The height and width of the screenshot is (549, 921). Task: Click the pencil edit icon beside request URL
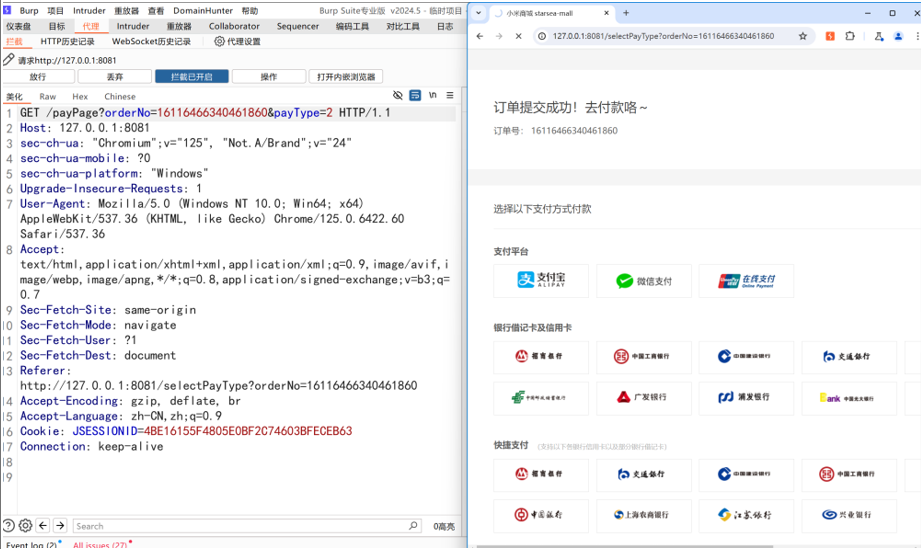pos(8,59)
